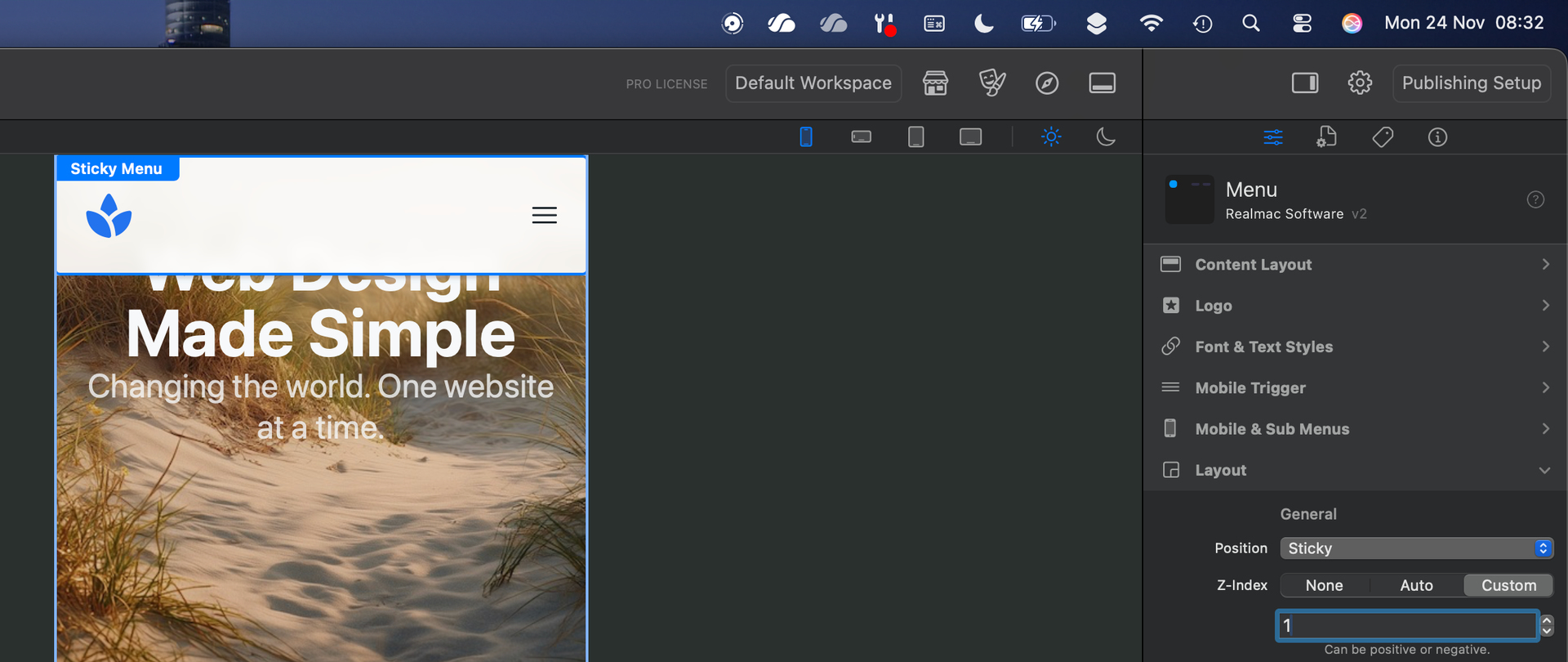Open the Default Workspace selector

pyautogui.click(x=813, y=83)
